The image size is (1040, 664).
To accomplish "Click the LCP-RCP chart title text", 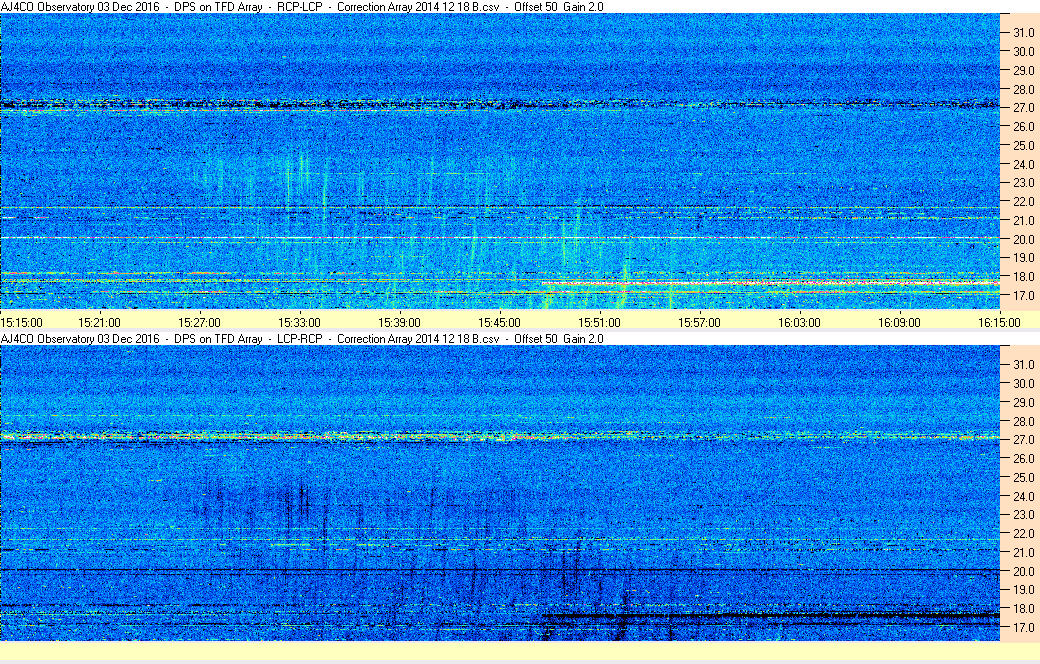I will [302, 338].
